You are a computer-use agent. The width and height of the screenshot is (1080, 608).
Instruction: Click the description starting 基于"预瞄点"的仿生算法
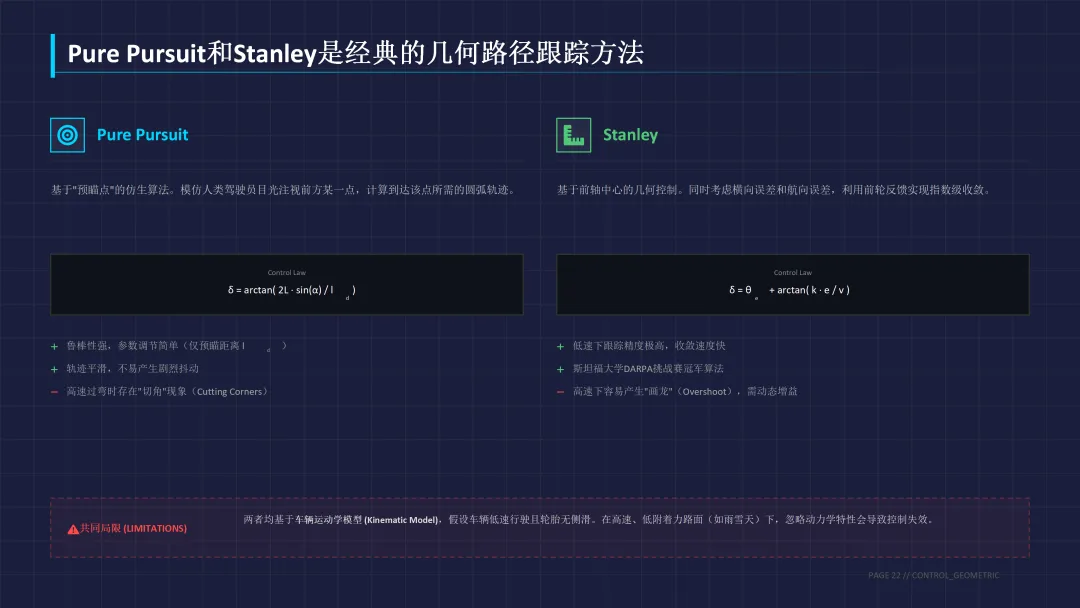point(284,189)
